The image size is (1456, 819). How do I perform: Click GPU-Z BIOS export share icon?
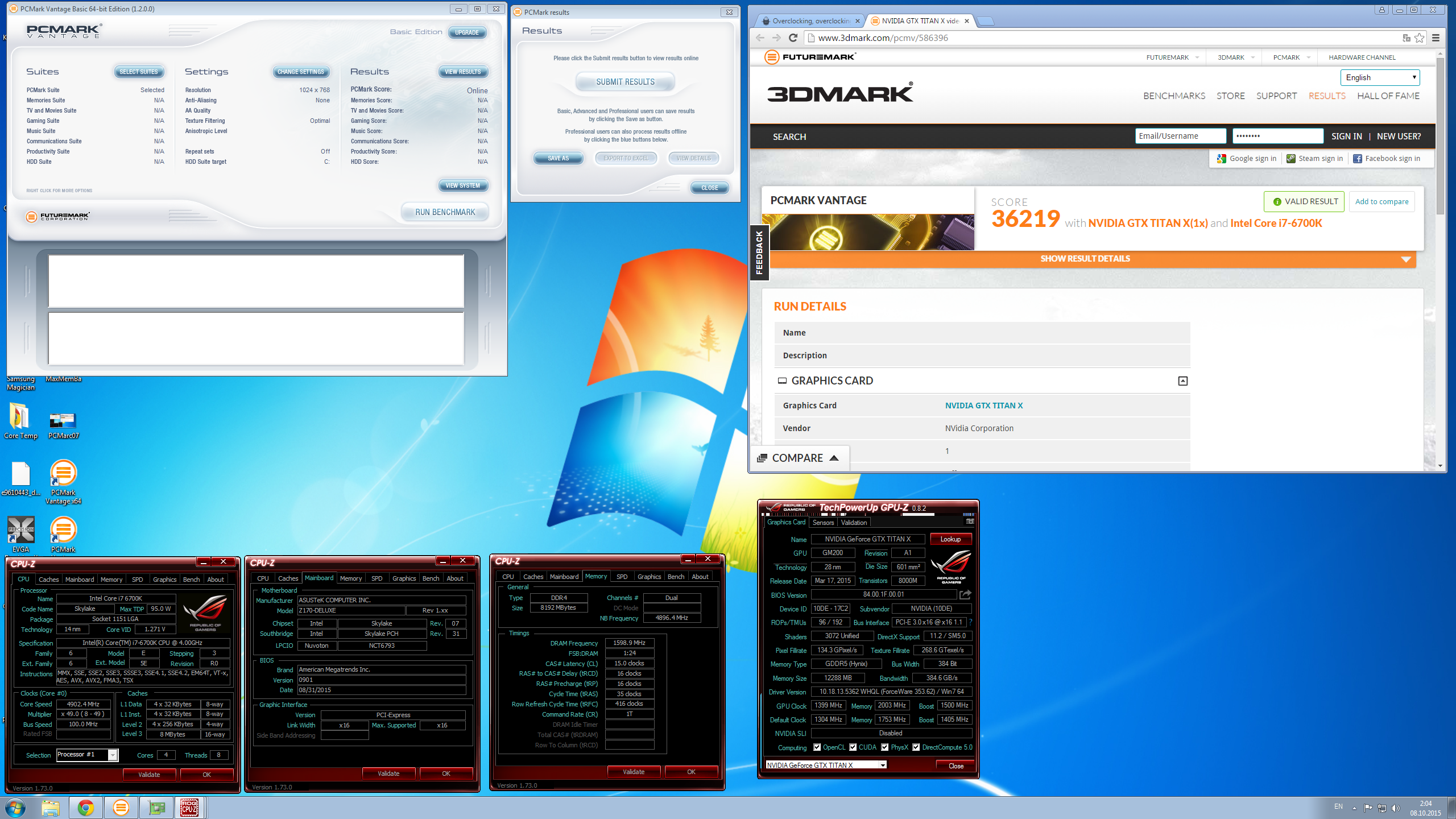click(965, 594)
